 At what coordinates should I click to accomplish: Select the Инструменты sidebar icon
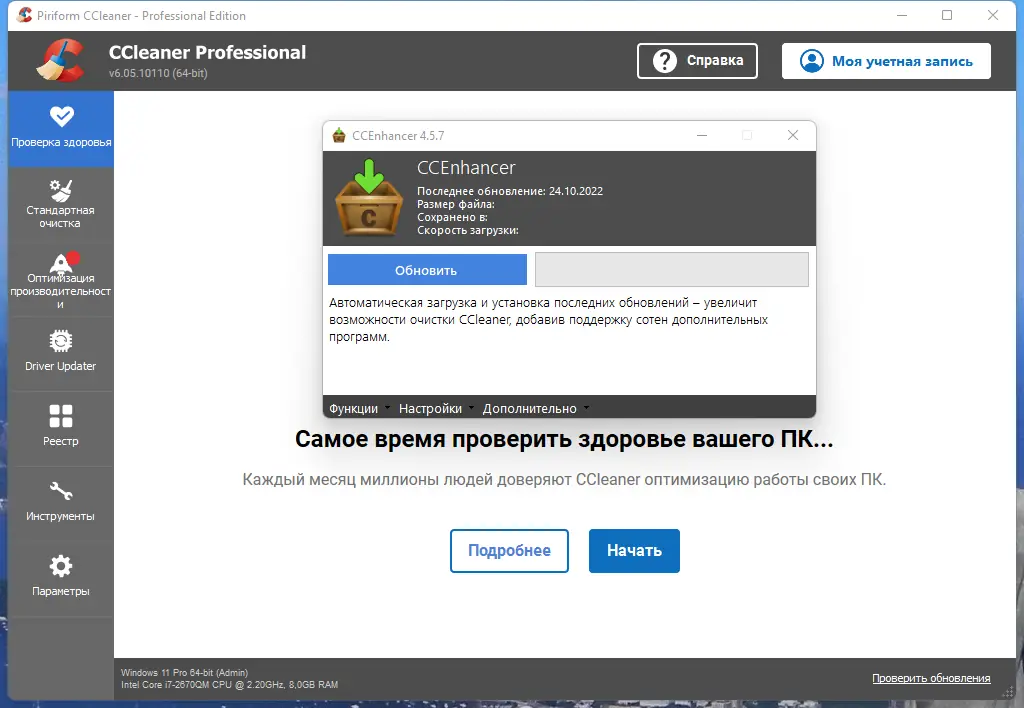61,503
